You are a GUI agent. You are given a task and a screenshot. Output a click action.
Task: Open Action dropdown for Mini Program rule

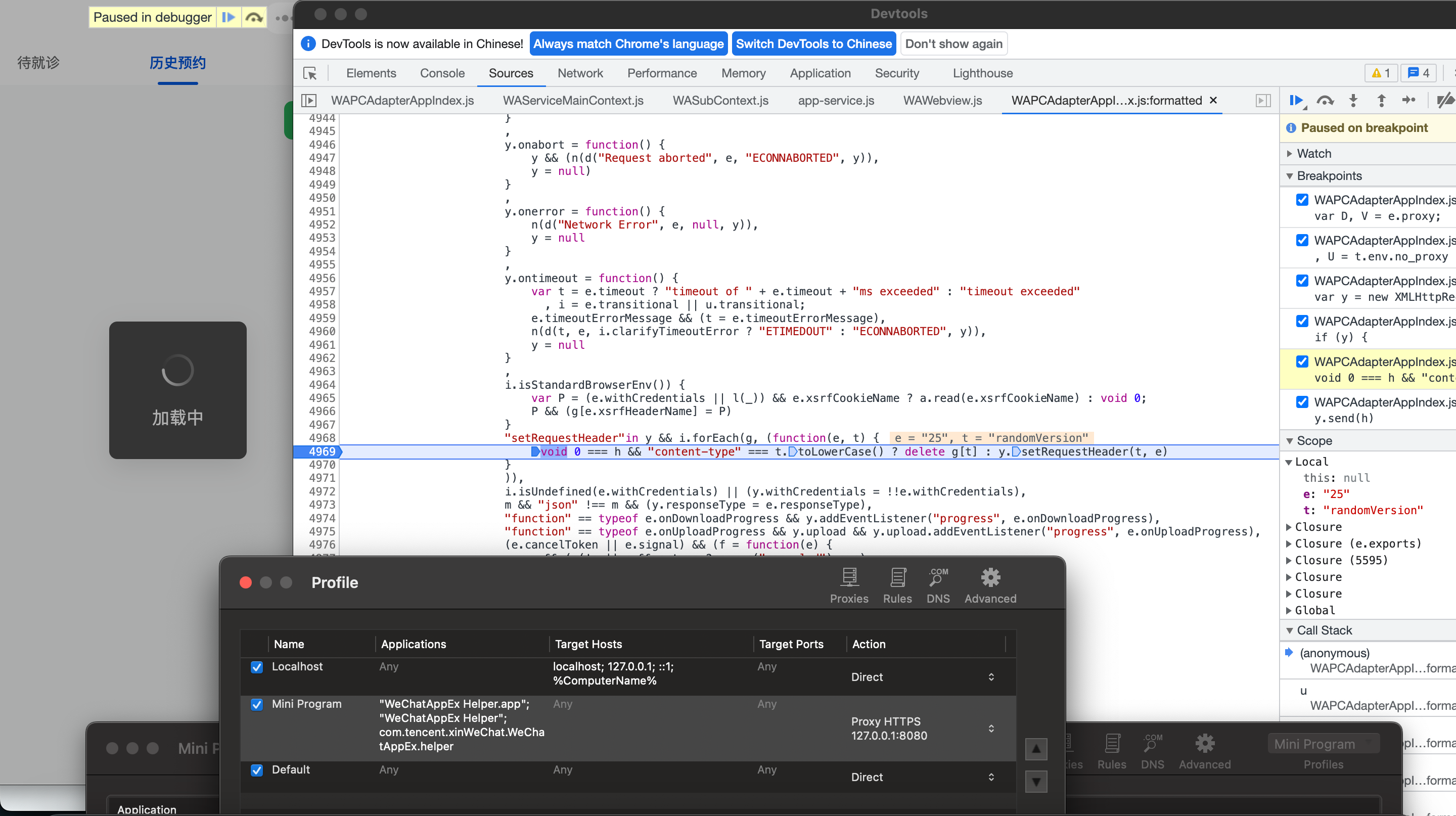pyautogui.click(x=924, y=729)
